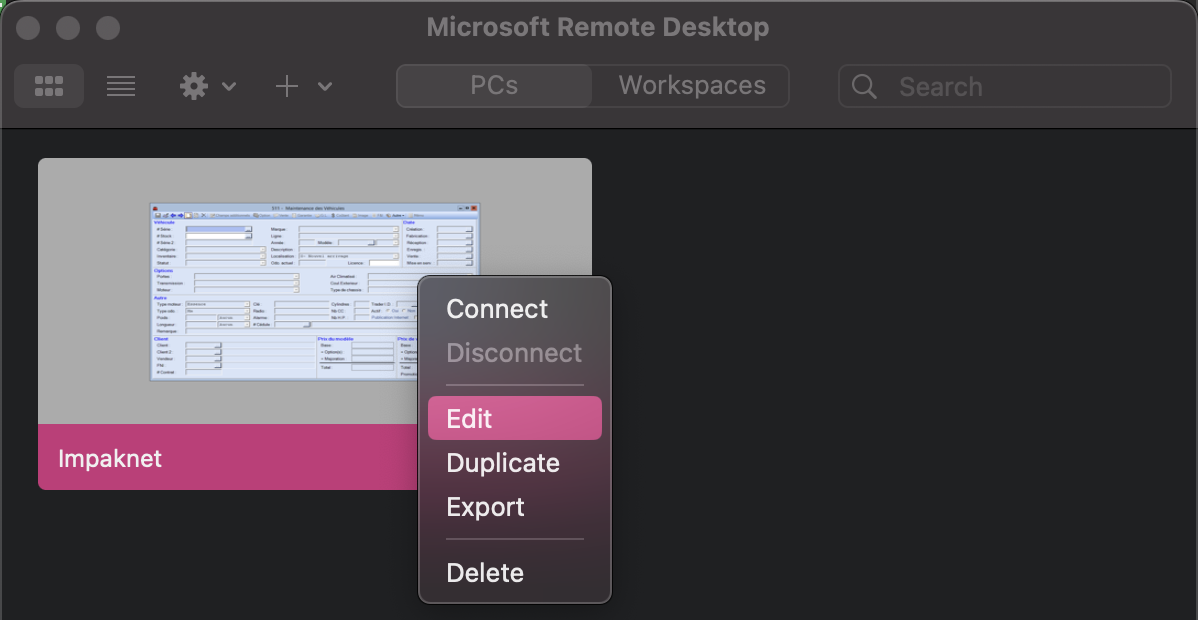Choose Edit from the context menu
The width and height of the screenshot is (1198, 620).
click(x=515, y=418)
